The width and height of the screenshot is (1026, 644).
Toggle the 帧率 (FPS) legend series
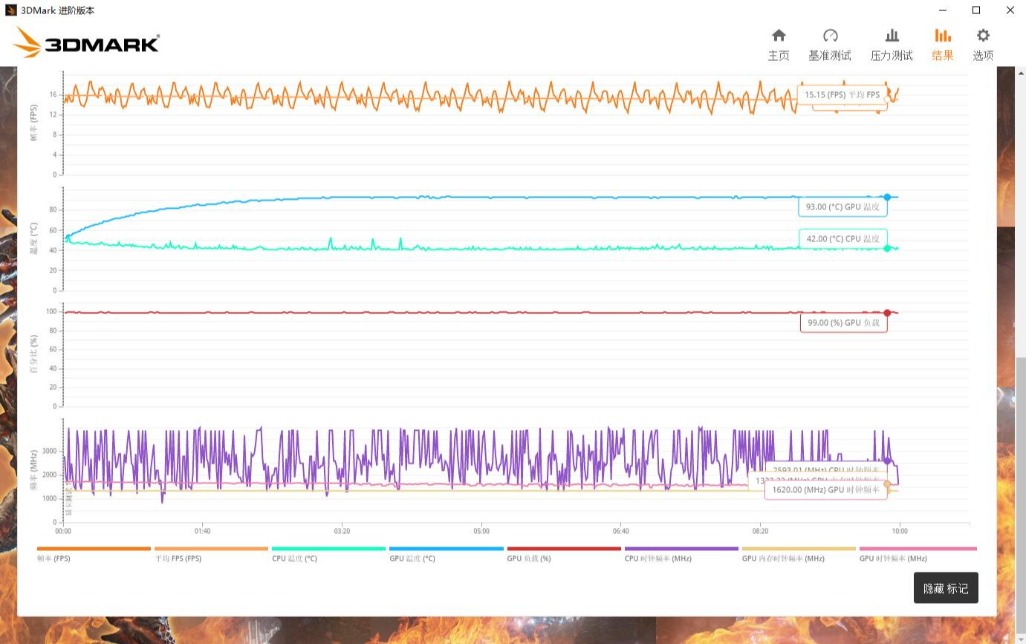pyautogui.click(x=94, y=554)
